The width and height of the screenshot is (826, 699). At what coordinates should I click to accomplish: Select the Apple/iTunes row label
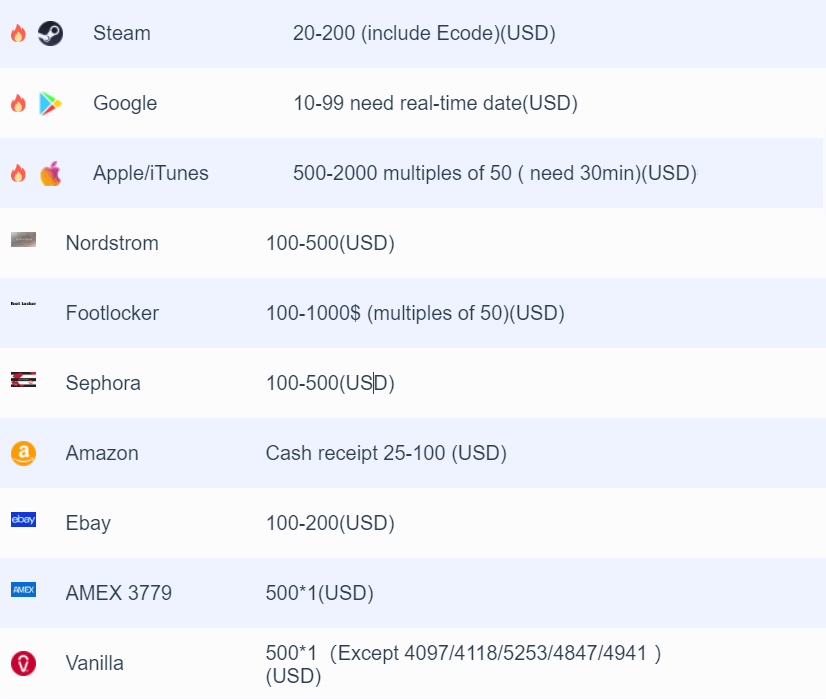151,173
